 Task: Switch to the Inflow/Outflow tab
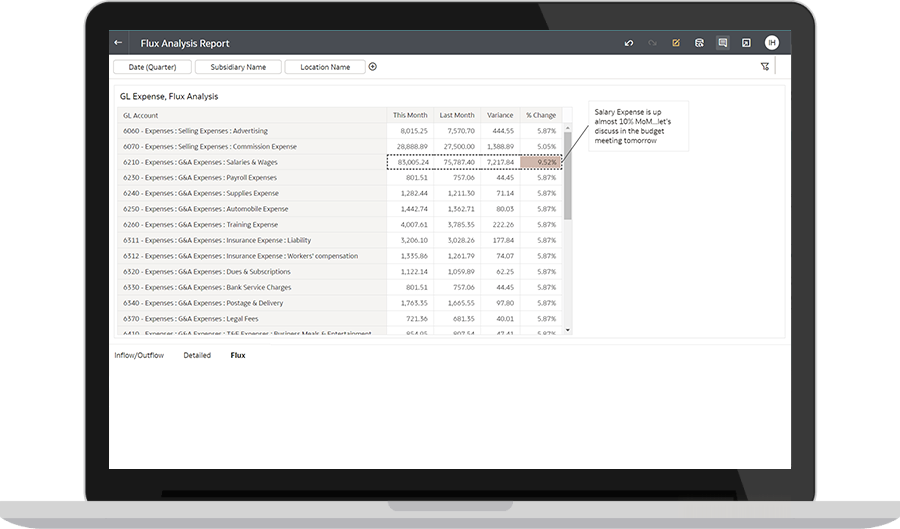coord(139,355)
